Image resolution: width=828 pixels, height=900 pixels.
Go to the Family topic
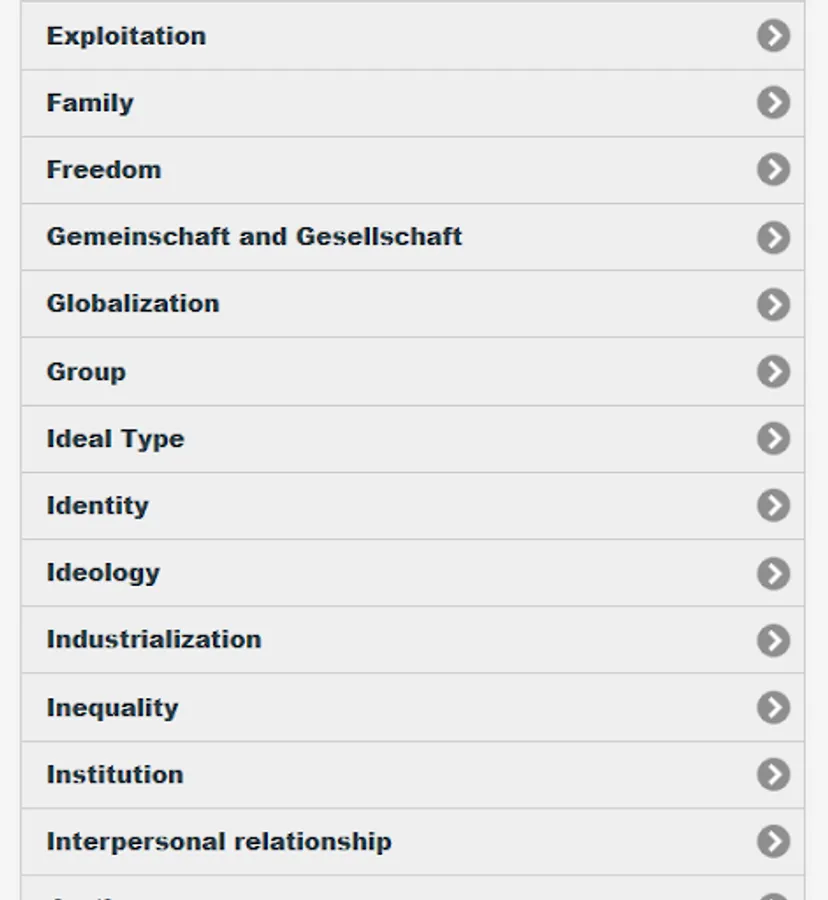point(90,103)
